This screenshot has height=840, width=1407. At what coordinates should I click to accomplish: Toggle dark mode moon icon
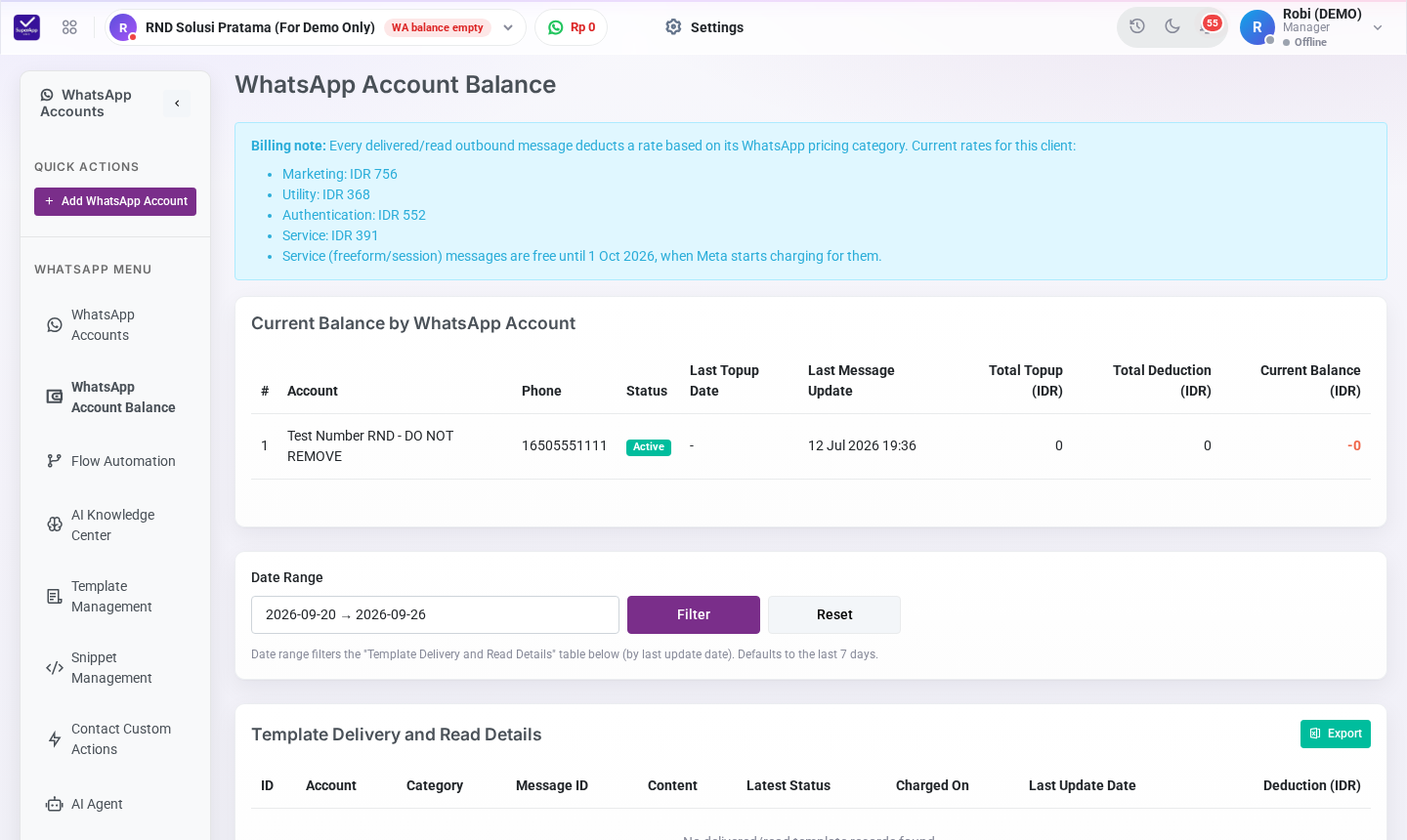pyautogui.click(x=1172, y=26)
